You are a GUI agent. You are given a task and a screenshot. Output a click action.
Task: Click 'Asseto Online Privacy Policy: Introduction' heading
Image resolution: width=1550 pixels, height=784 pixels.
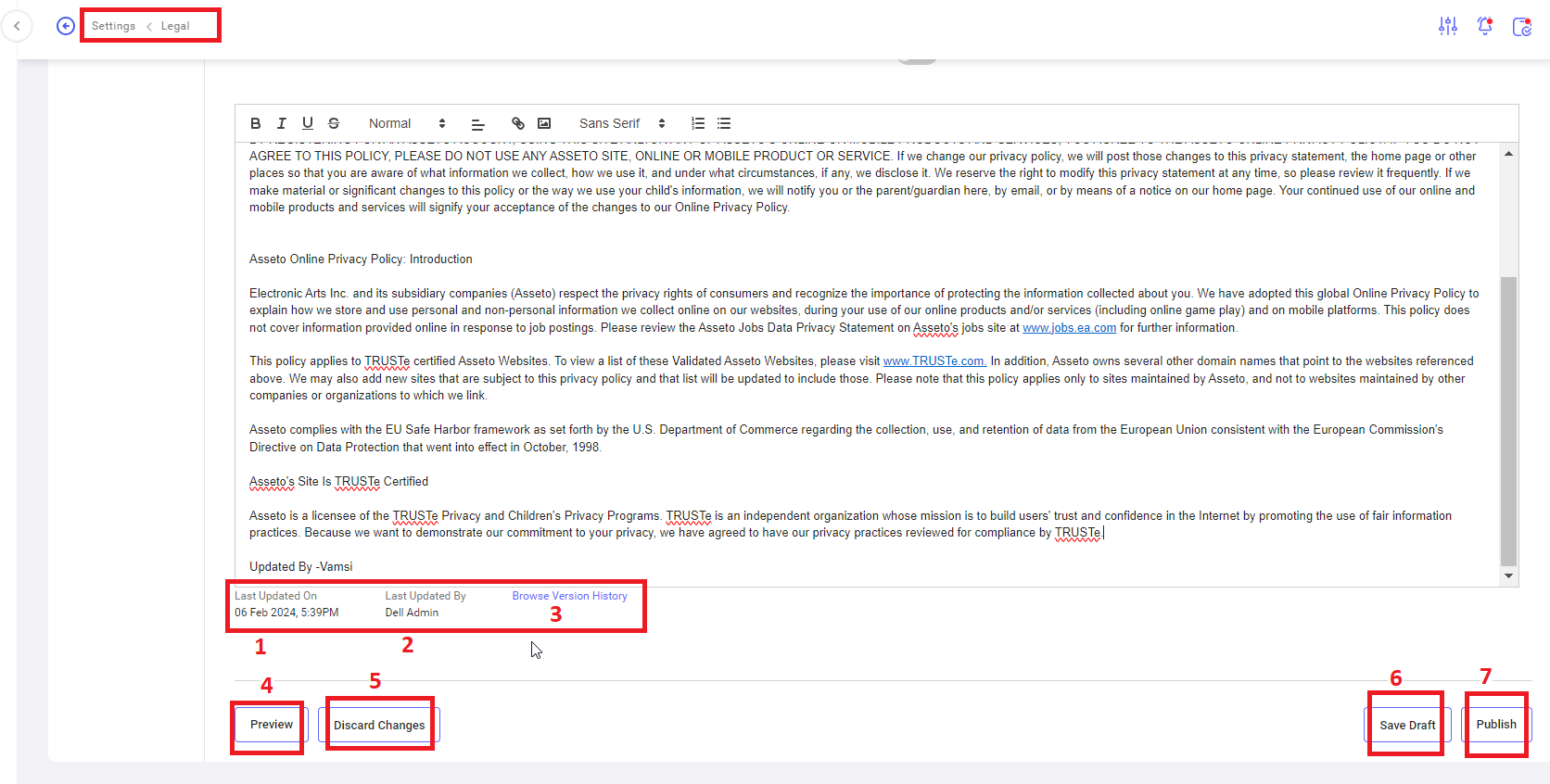click(361, 259)
